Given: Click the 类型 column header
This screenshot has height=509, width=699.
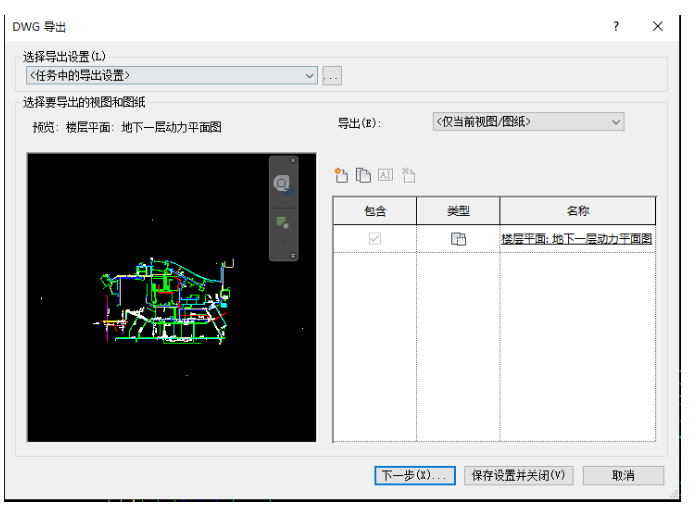Looking at the screenshot, I should click(458, 211).
